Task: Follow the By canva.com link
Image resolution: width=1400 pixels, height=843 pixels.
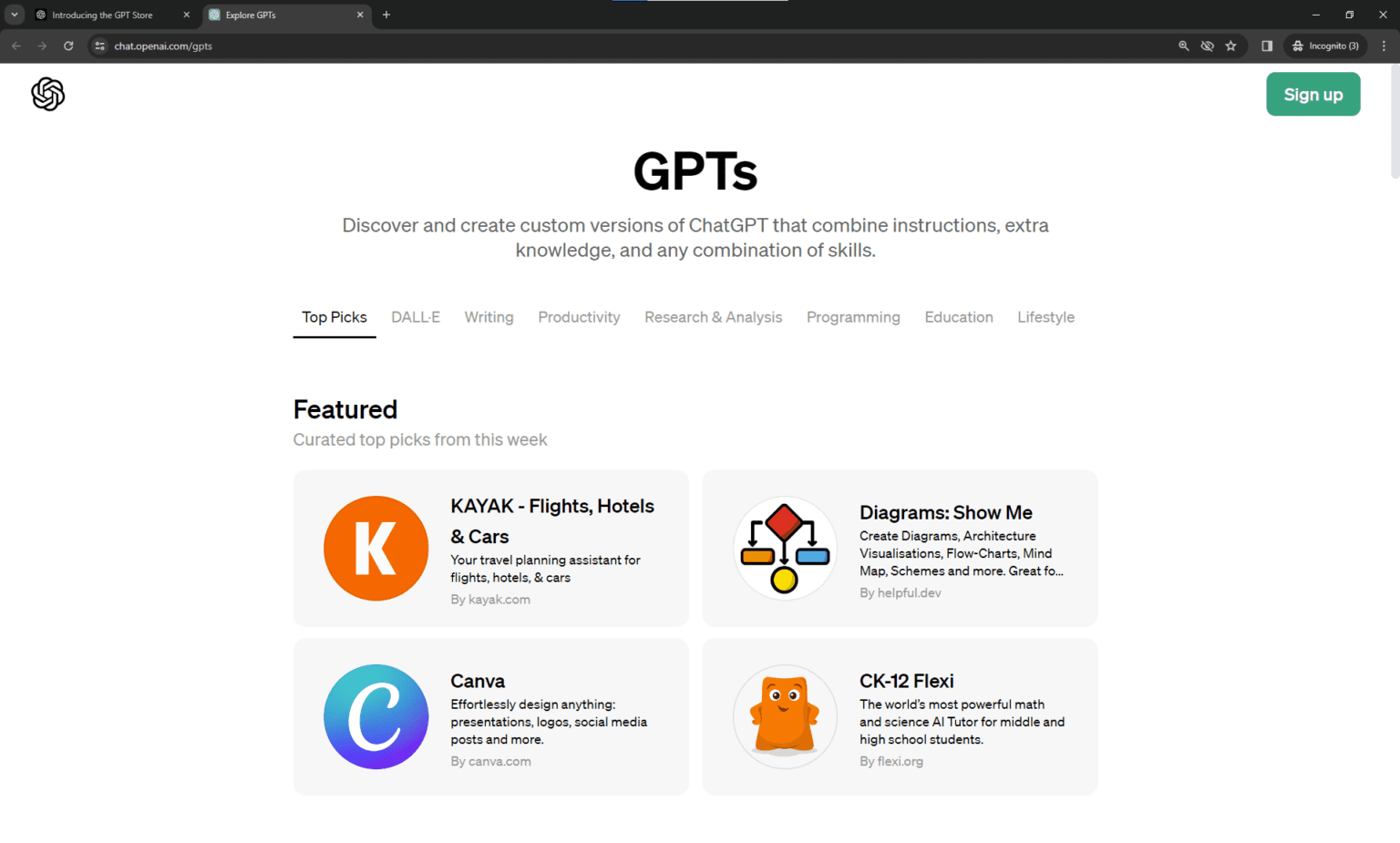Action: (490, 761)
